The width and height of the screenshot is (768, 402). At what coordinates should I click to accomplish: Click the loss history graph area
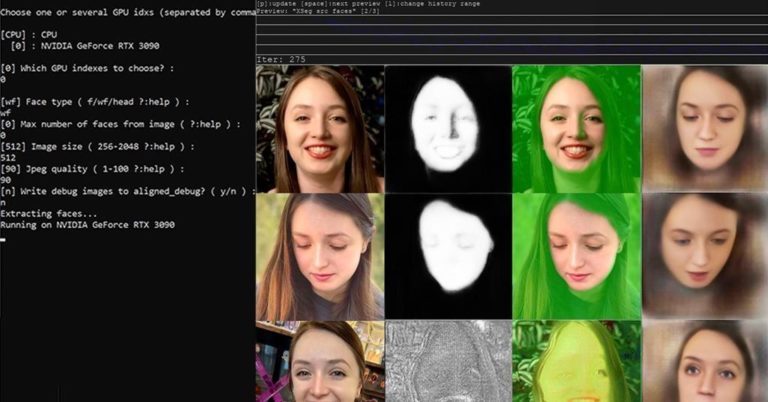pyautogui.click(x=511, y=35)
